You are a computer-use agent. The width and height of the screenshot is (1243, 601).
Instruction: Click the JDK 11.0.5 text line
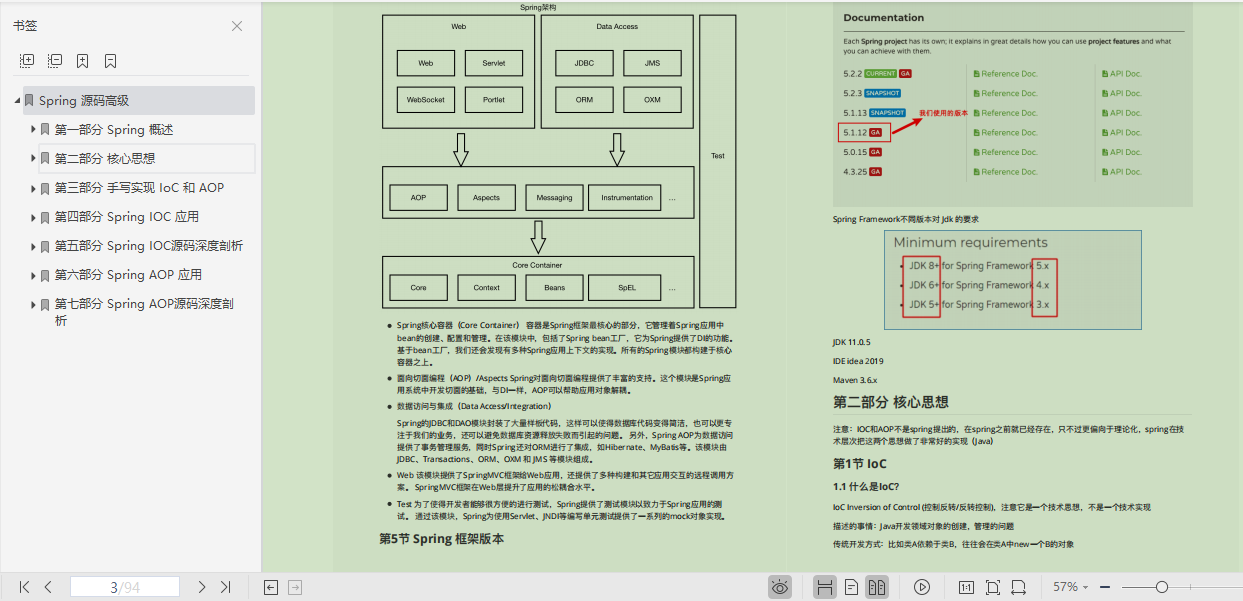852,342
